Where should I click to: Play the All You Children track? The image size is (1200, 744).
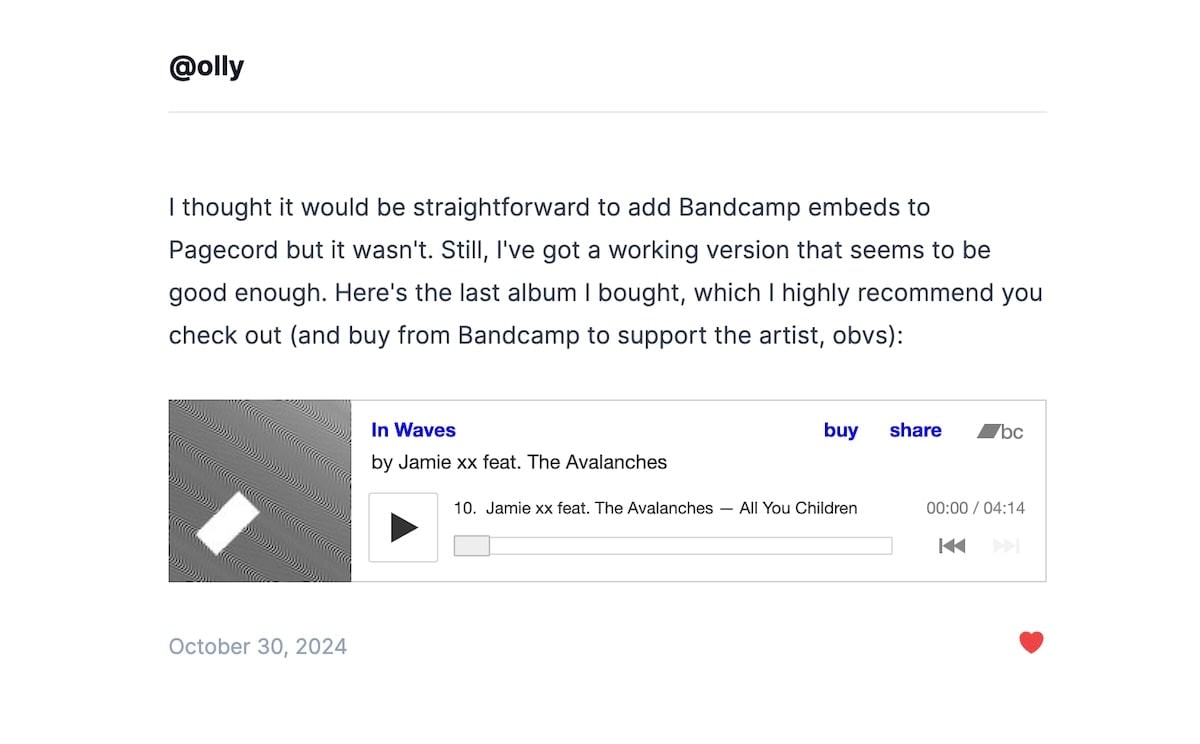[403, 527]
